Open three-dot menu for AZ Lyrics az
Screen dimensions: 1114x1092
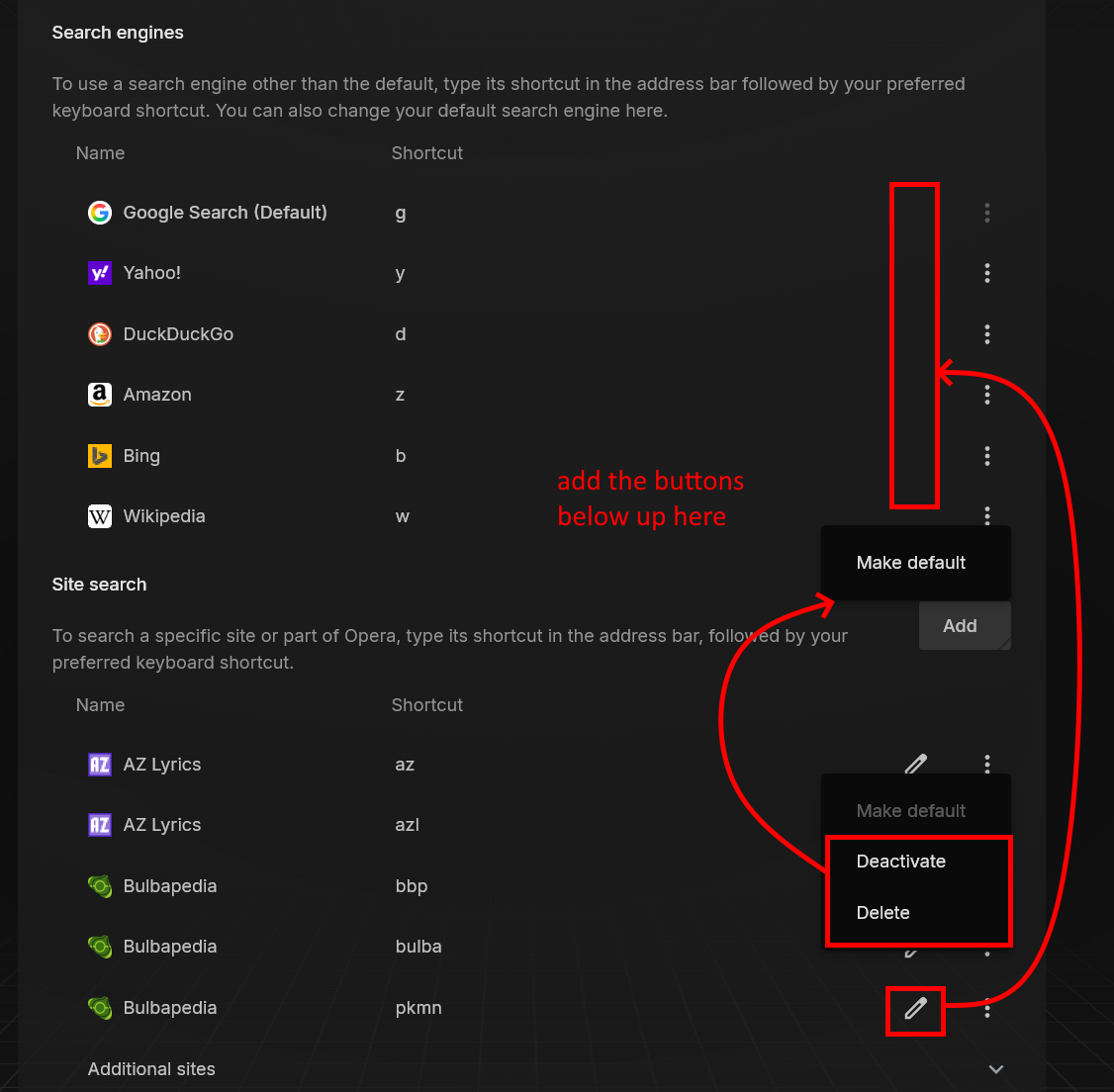pyautogui.click(x=986, y=763)
